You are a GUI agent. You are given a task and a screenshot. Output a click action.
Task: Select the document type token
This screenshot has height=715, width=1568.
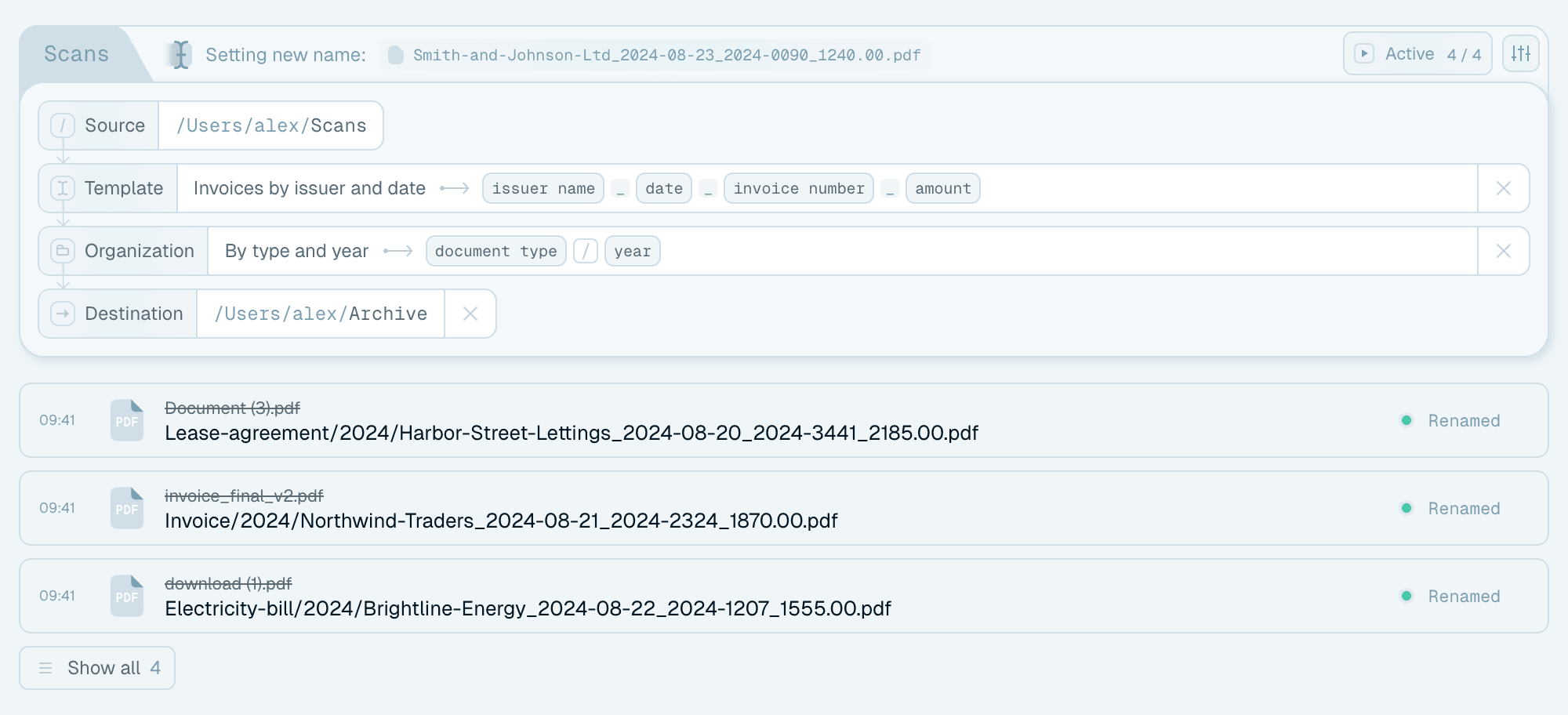(x=495, y=251)
